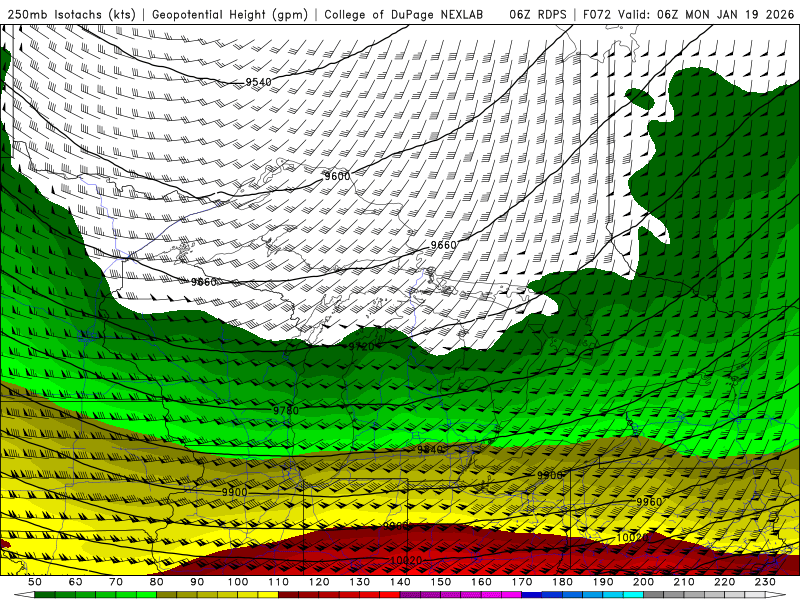
Task: Click the 50 value on the color scale
Action: 35,582
